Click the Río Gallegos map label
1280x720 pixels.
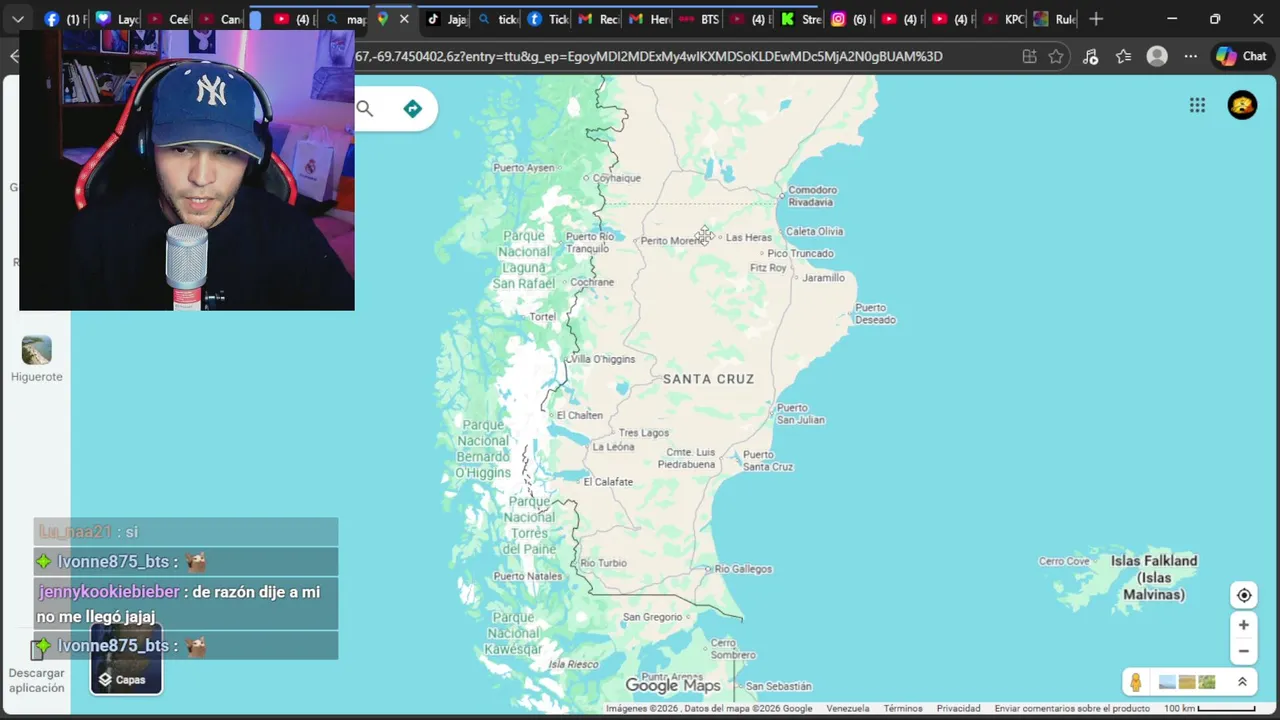click(744, 569)
